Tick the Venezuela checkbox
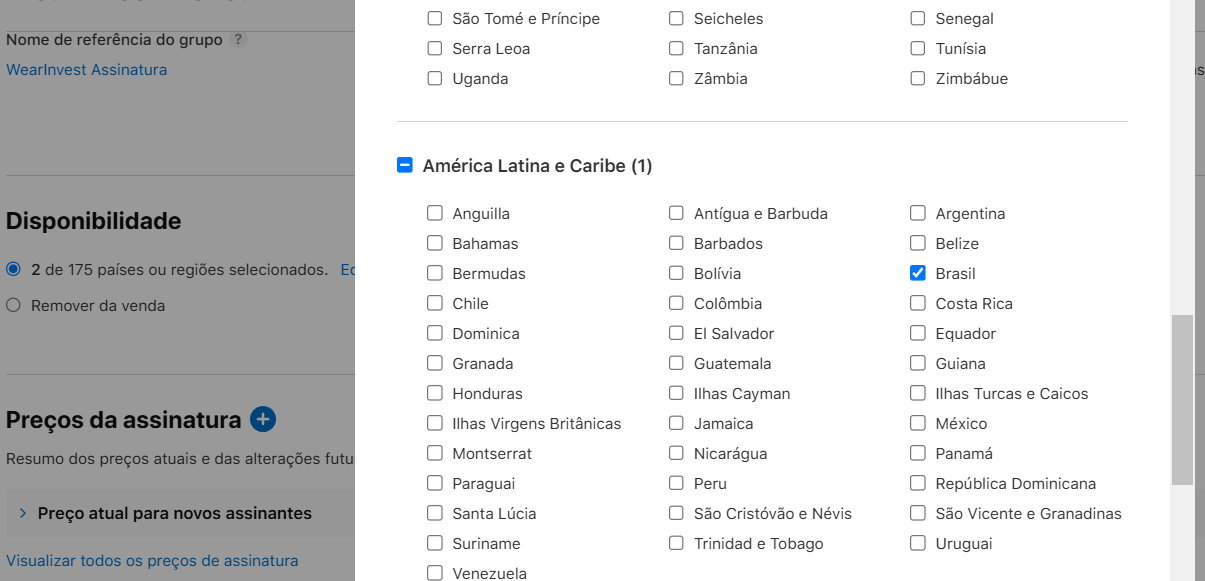Image resolution: width=1205 pixels, height=581 pixels. 435,573
